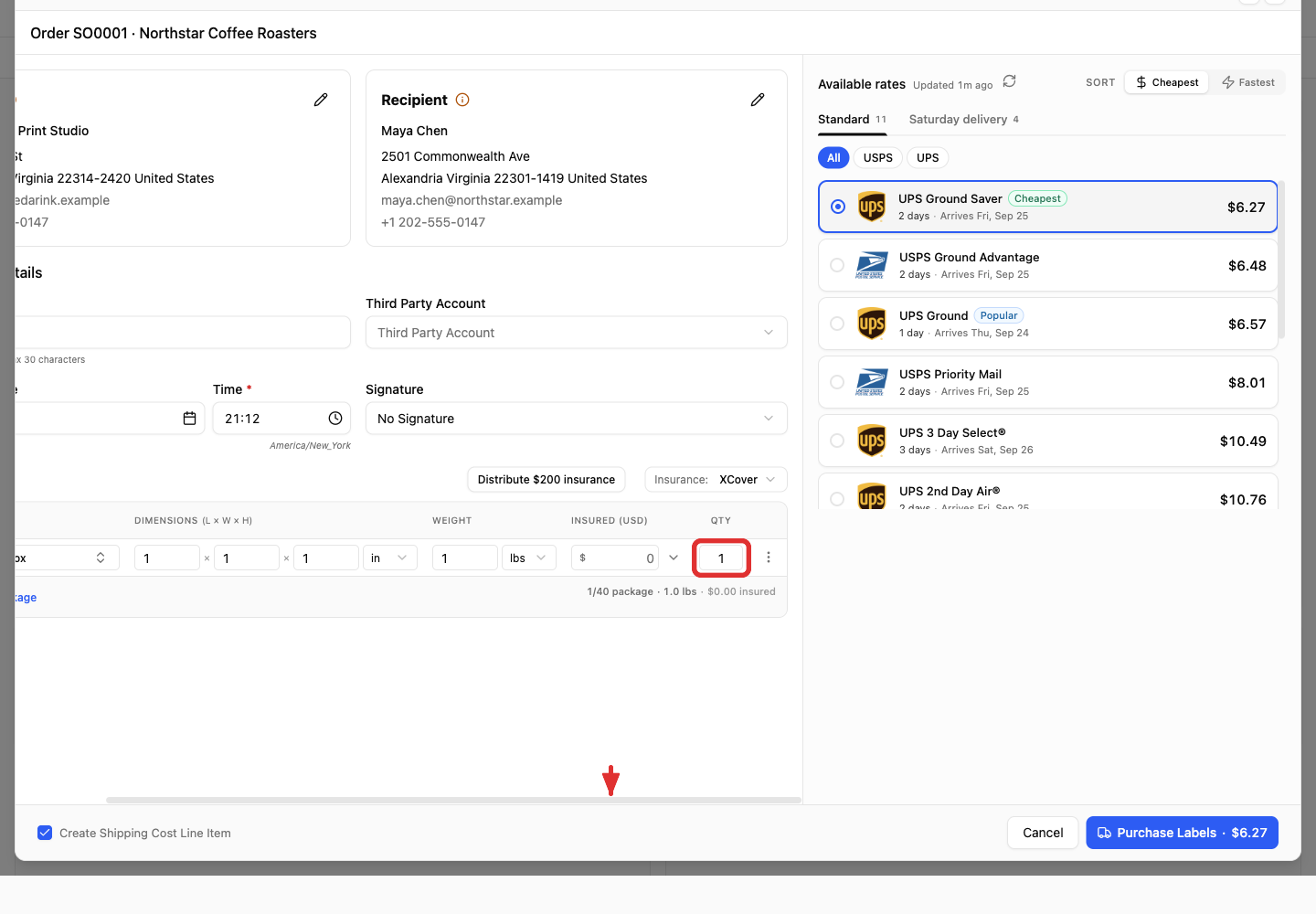Select the USPS Ground Advantage rate radio
Viewport: 1316px width, 914px height.
tap(837, 265)
